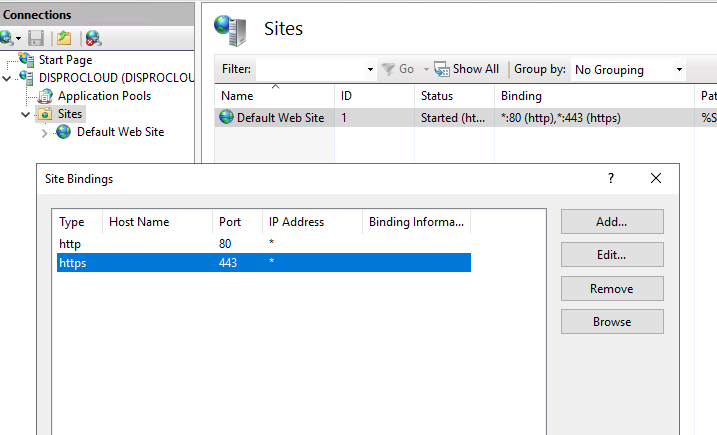Click the Add... button in Site Bindings
Screen dimensions: 717x435
tap(611, 221)
